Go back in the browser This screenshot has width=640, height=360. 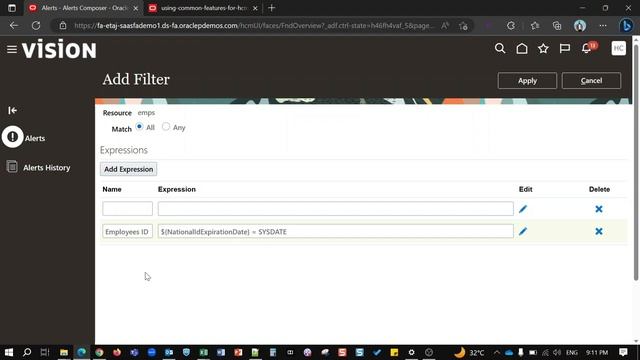click(x=14, y=26)
